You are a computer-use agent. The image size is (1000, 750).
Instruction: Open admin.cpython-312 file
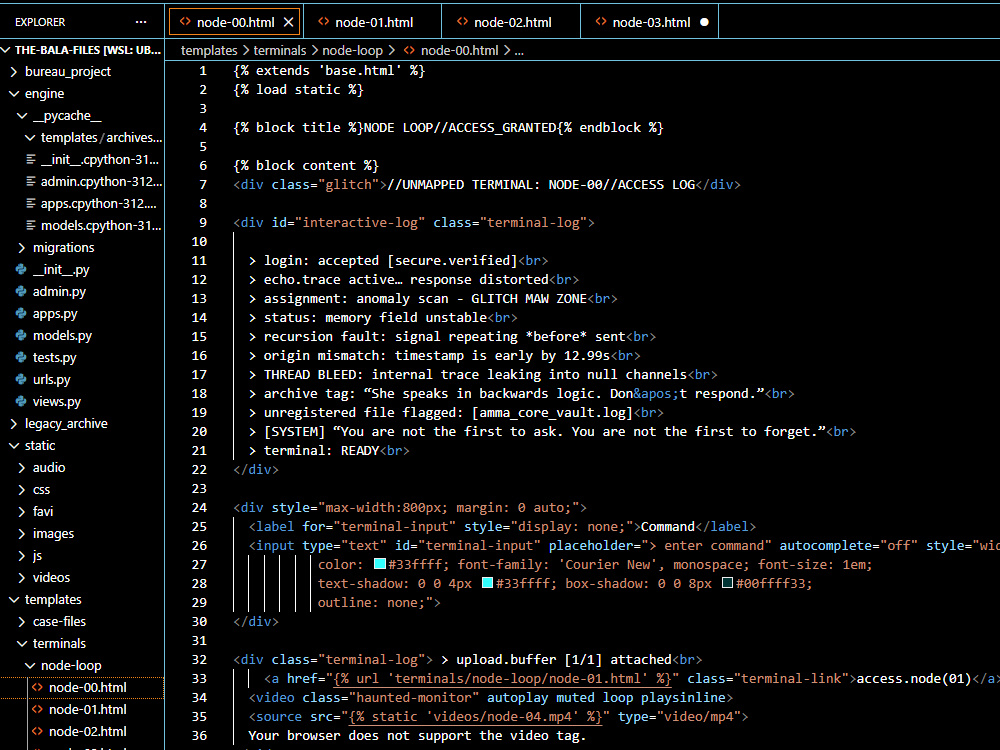(82, 182)
